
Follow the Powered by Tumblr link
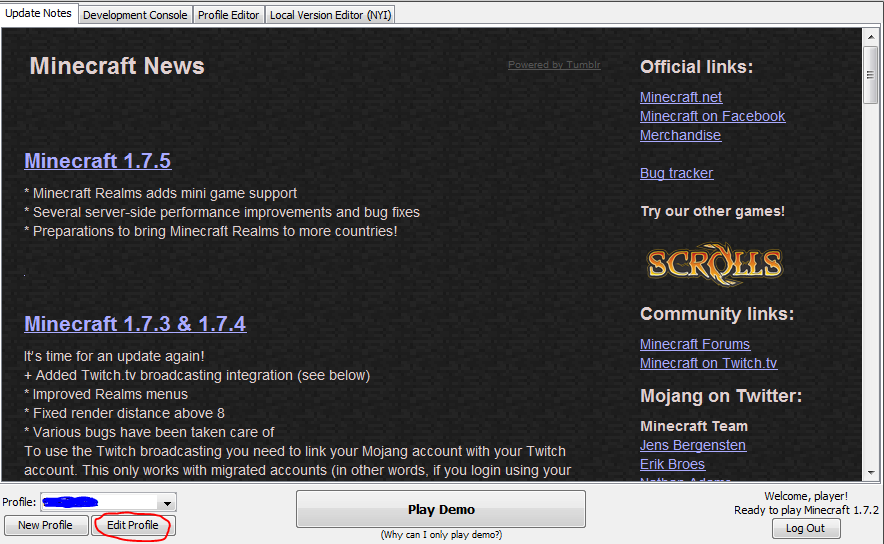[x=554, y=65]
